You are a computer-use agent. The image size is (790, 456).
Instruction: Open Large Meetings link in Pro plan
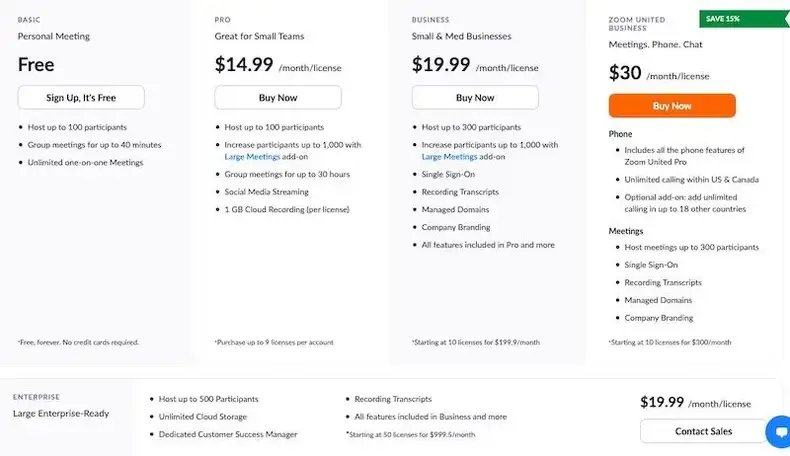[x=251, y=156]
